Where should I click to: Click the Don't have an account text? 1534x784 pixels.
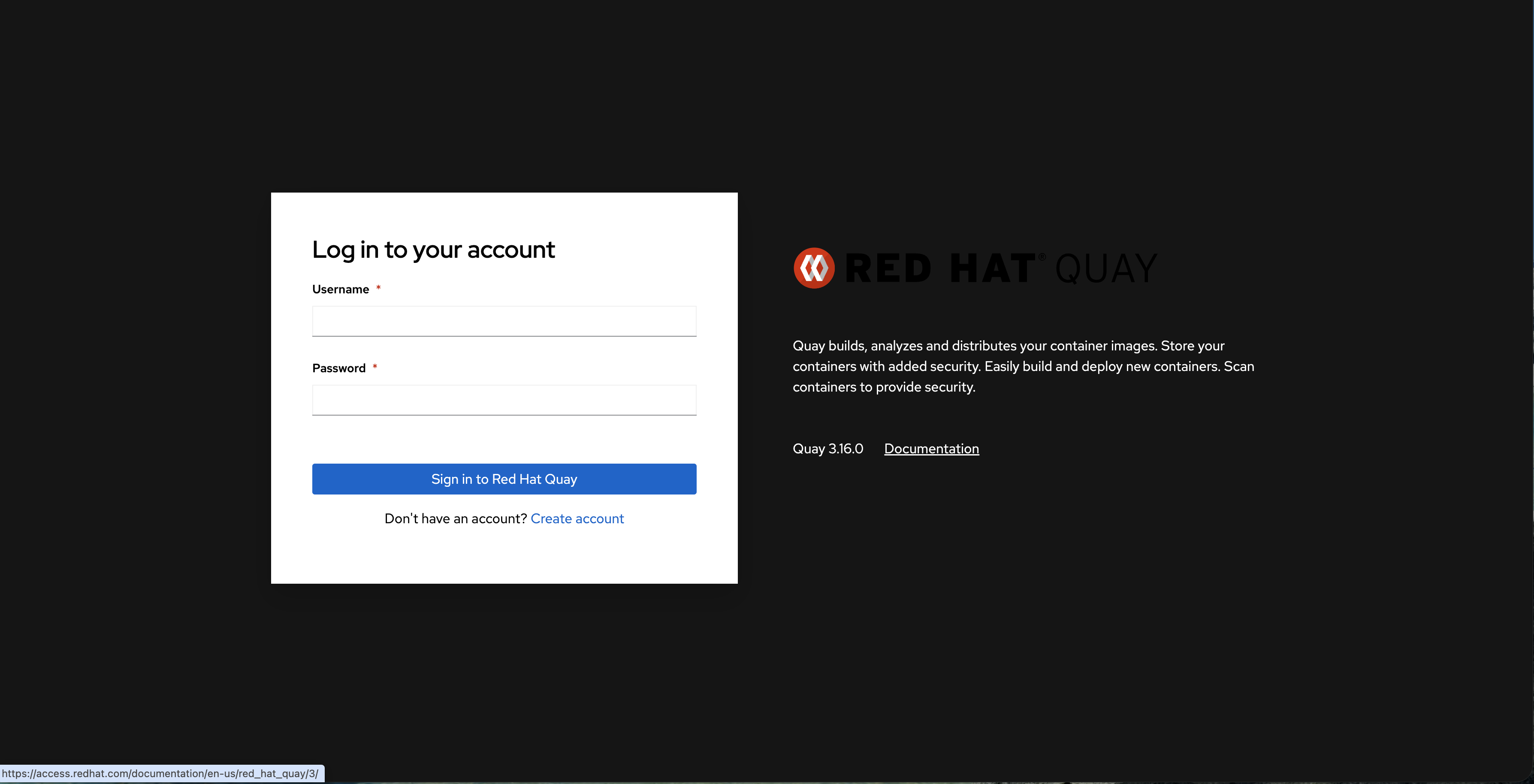pyautogui.click(x=455, y=519)
